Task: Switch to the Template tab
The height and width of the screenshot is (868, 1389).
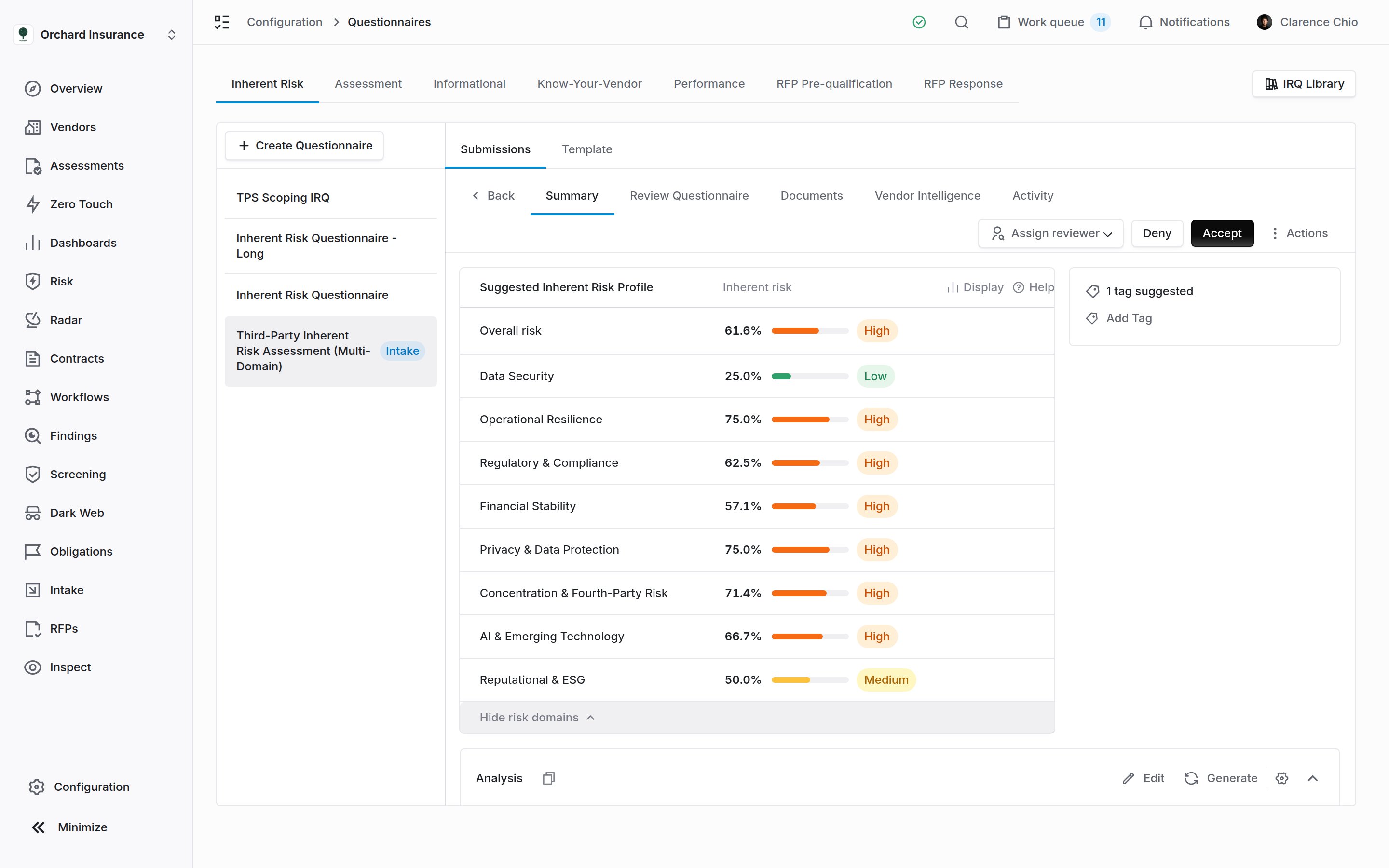Action: 586,149
